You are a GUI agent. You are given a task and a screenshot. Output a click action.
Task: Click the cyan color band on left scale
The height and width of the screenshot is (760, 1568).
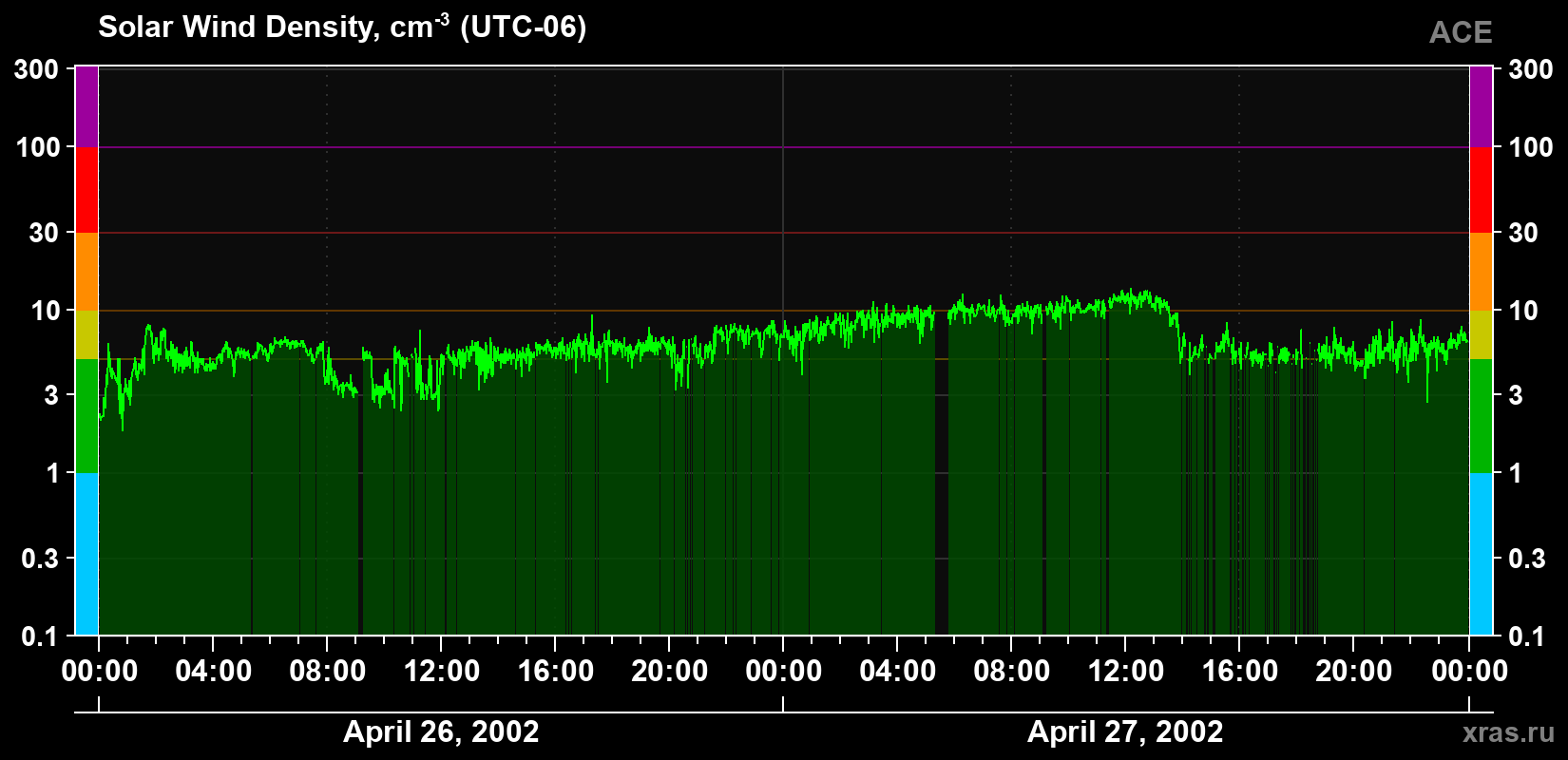click(86, 554)
